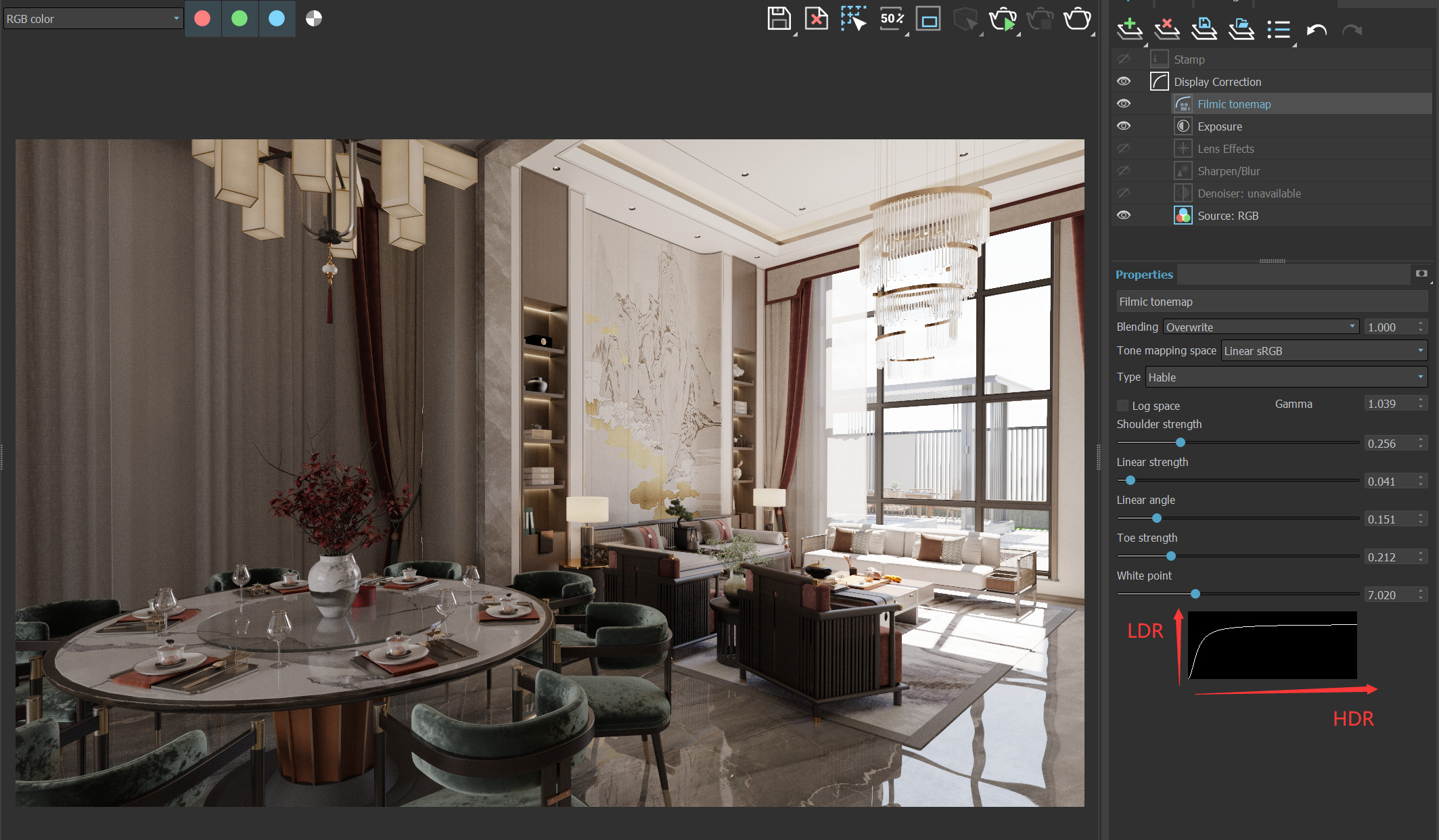This screenshot has height=840, width=1439.
Task: Toggle visibility of Stamp layer
Action: [1124, 60]
